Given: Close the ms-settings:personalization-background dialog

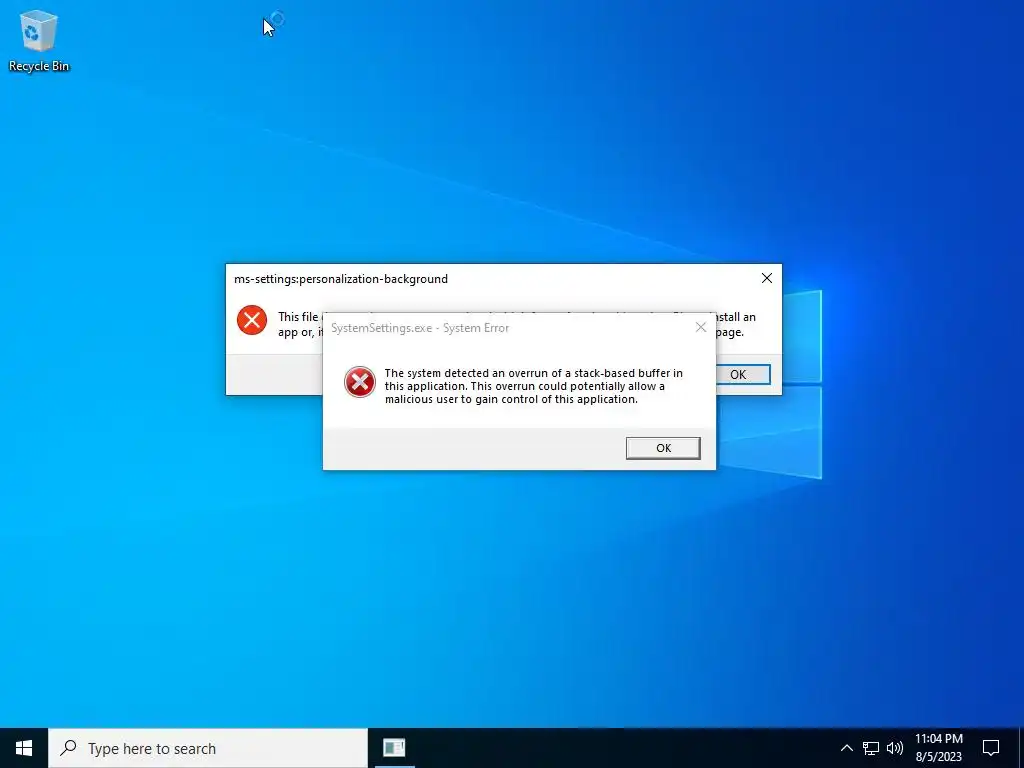Looking at the screenshot, I should 767,278.
